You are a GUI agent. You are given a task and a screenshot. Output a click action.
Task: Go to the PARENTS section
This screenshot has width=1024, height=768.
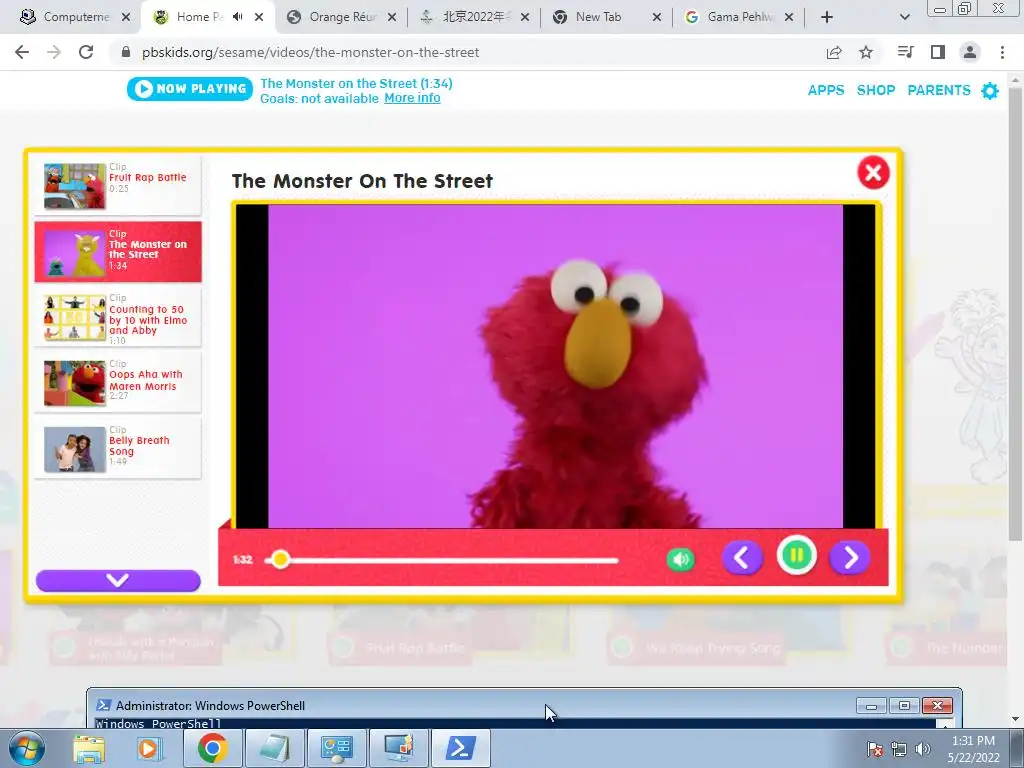(939, 90)
